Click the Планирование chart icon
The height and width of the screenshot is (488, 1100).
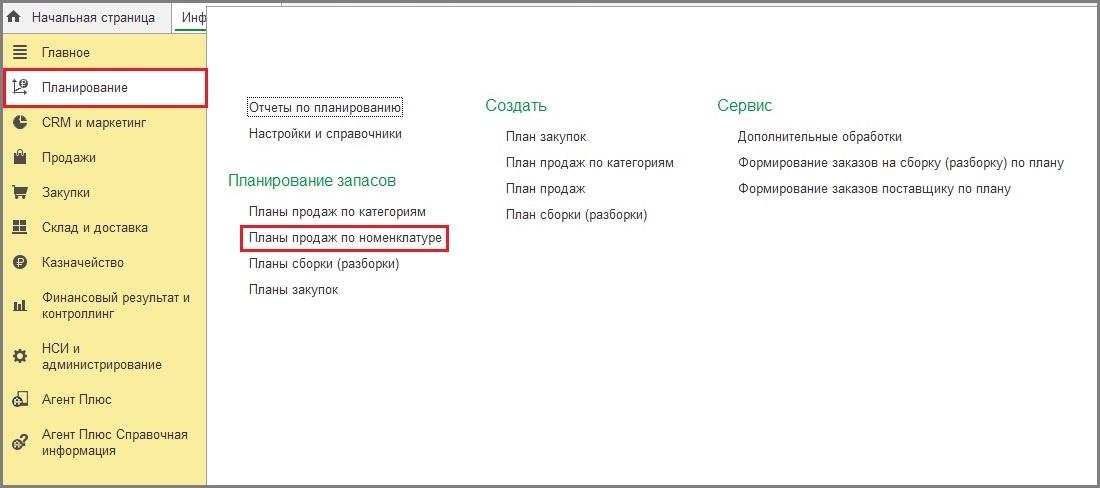tap(20, 88)
